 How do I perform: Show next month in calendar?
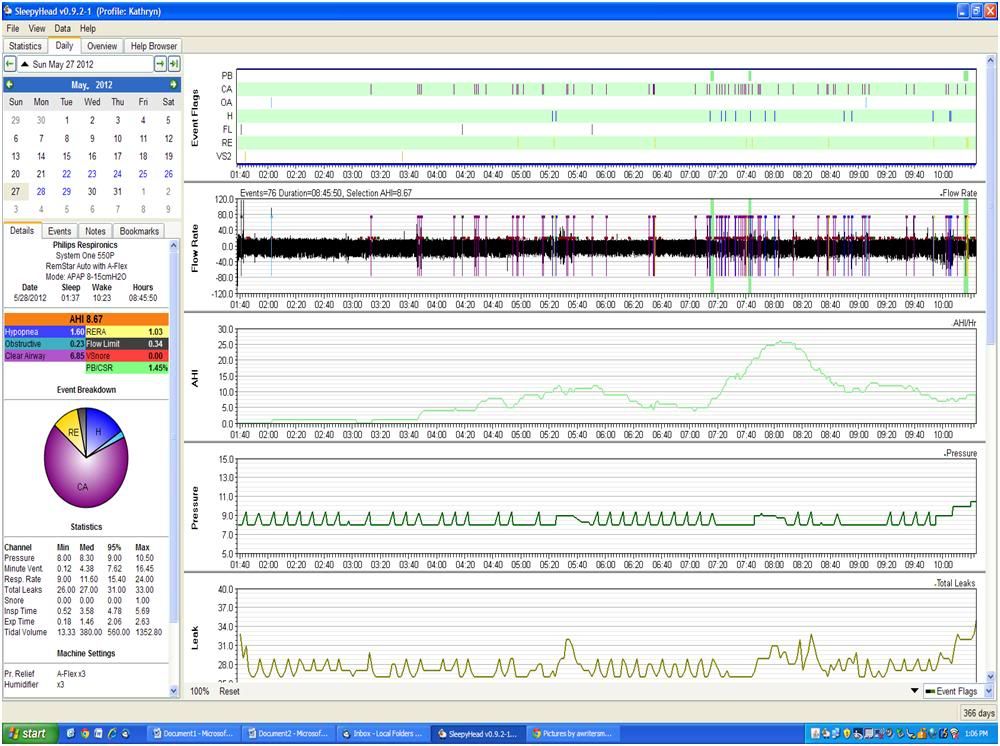tap(174, 85)
